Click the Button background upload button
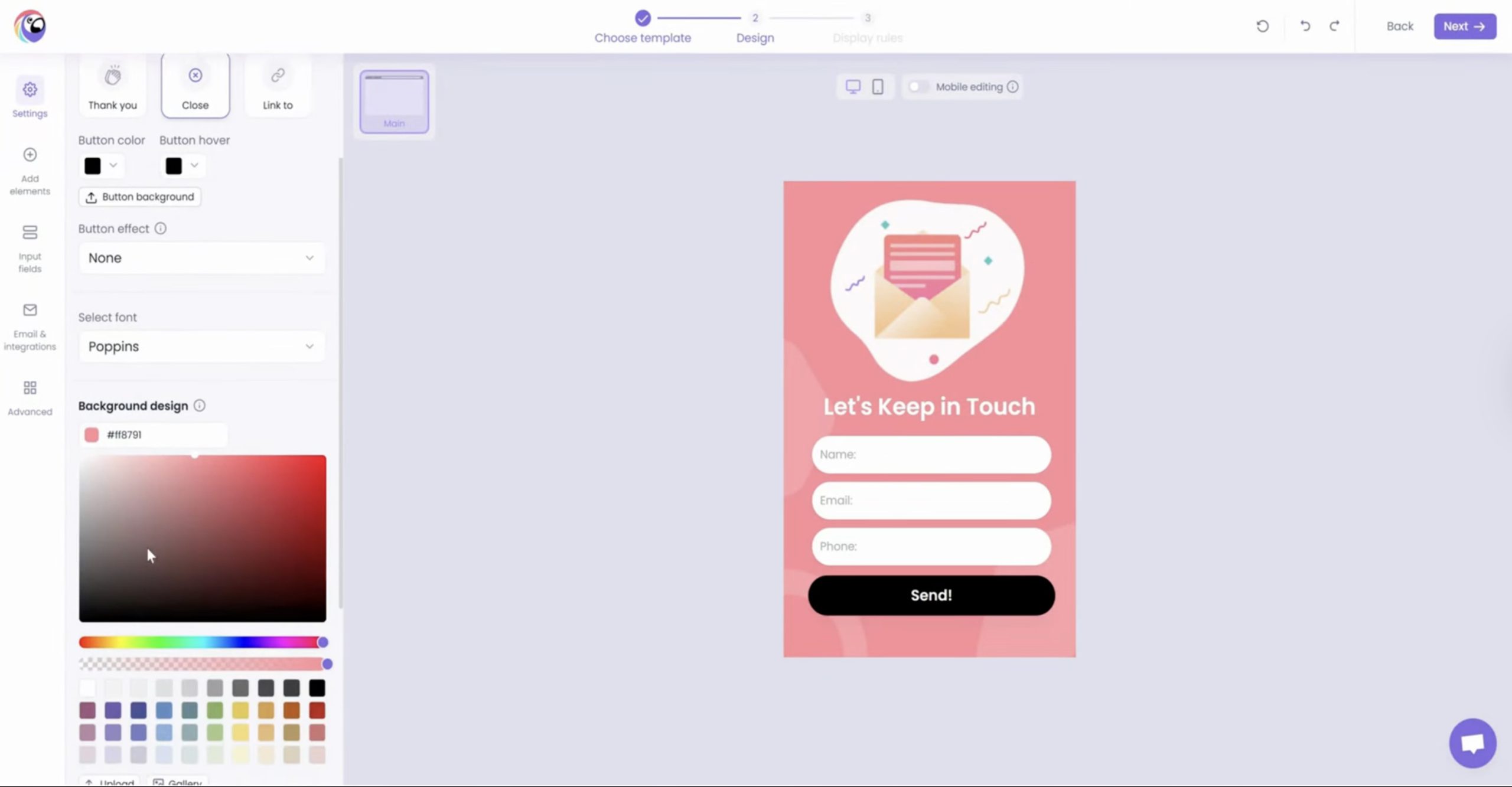Image resolution: width=1512 pixels, height=787 pixels. [140, 197]
